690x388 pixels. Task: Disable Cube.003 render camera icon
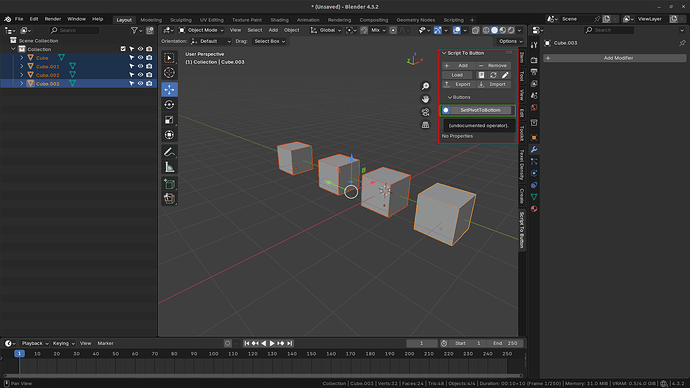(x=149, y=84)
